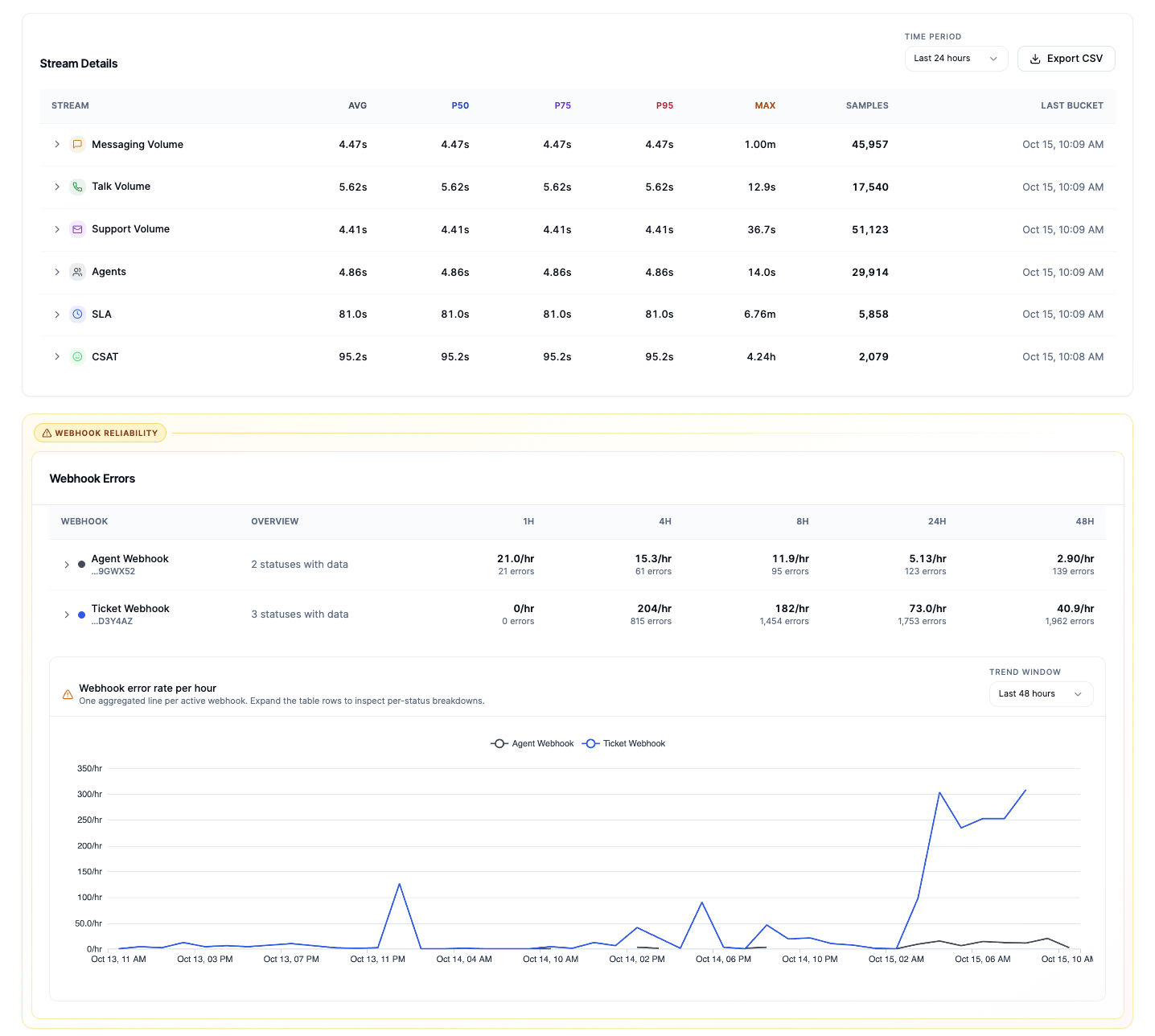Click the Webhook Reliability badge
Viewport: 1155px width, 1036px height.
click(100, 433)
